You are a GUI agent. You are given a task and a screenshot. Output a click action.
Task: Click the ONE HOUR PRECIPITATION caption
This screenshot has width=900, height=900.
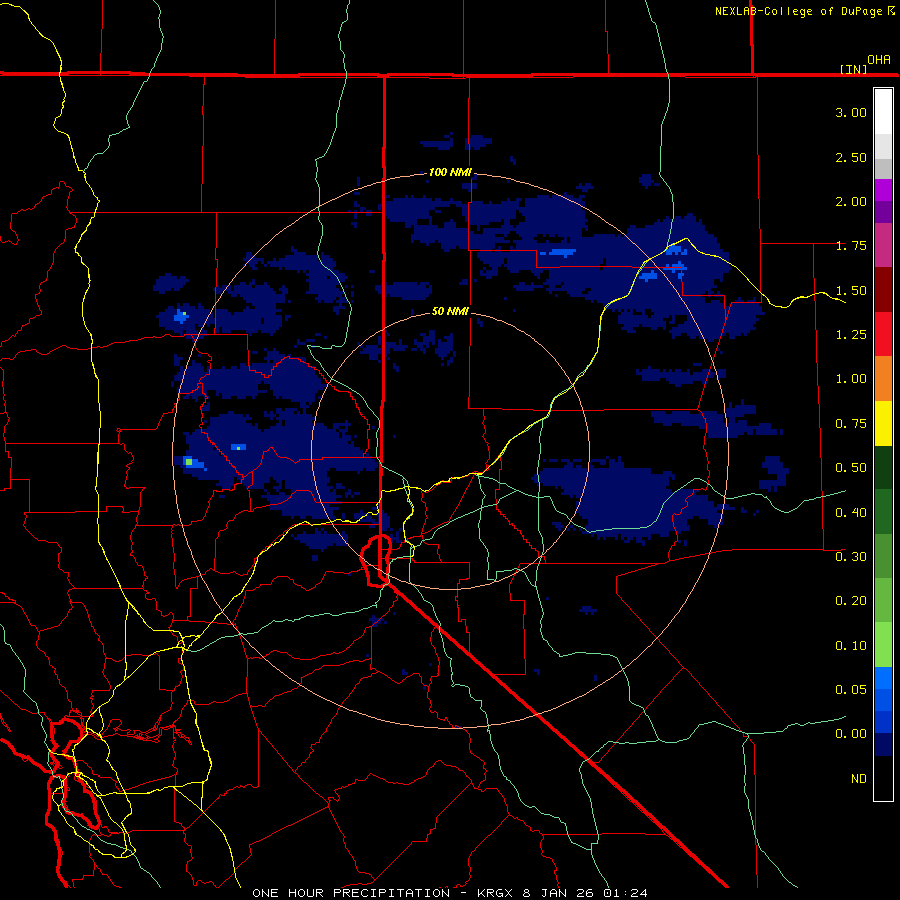(x=351, y=893)
